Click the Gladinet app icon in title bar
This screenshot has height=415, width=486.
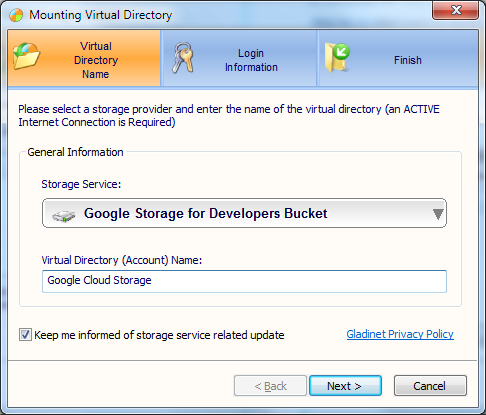[x=16, y=15]
